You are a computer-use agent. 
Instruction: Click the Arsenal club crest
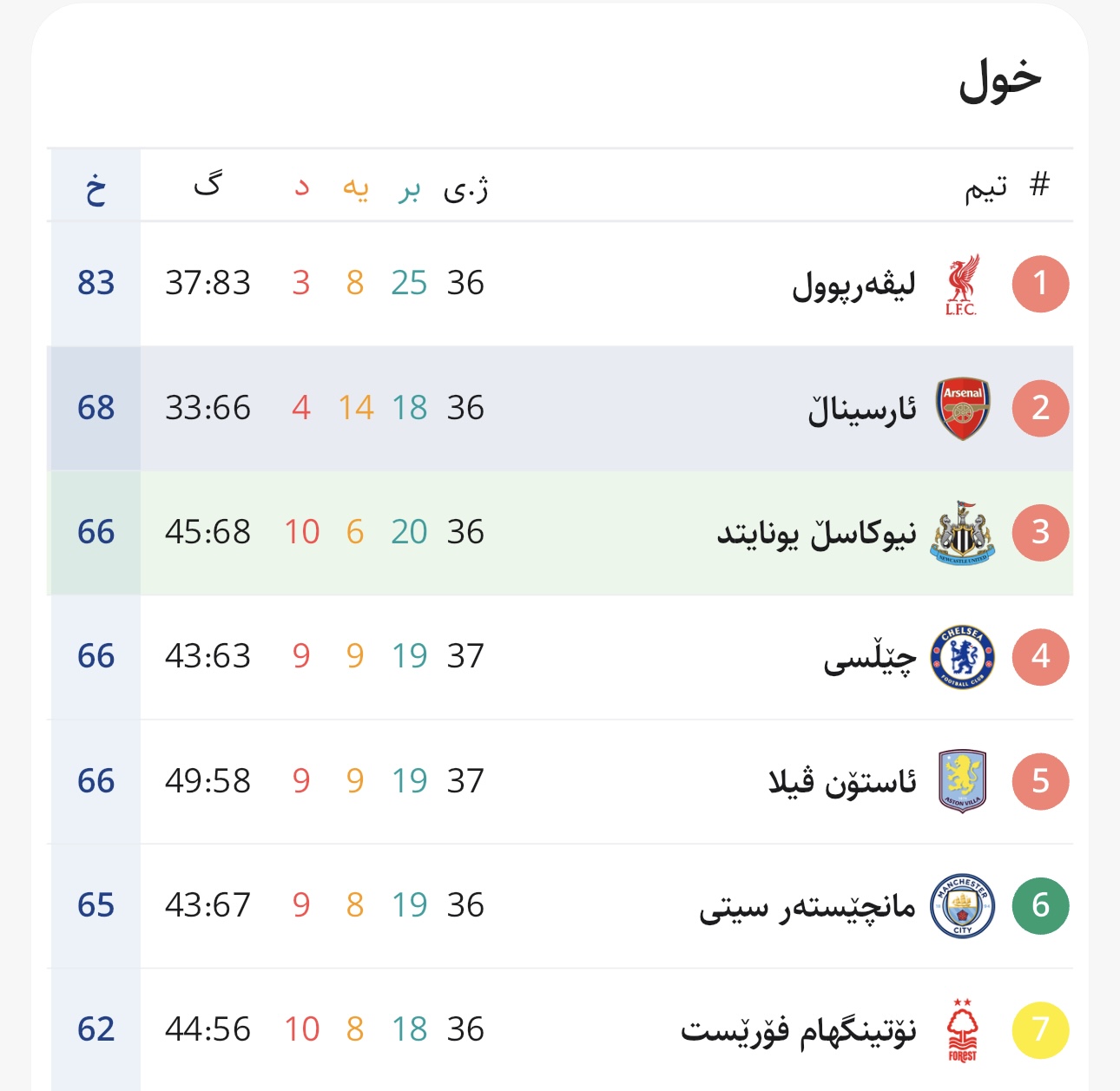point(963,408)
